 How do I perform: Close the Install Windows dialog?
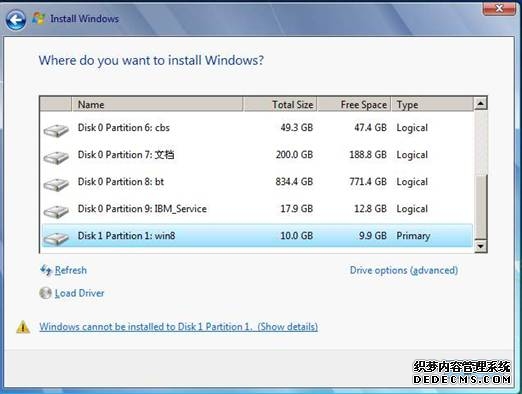[499, 8]
